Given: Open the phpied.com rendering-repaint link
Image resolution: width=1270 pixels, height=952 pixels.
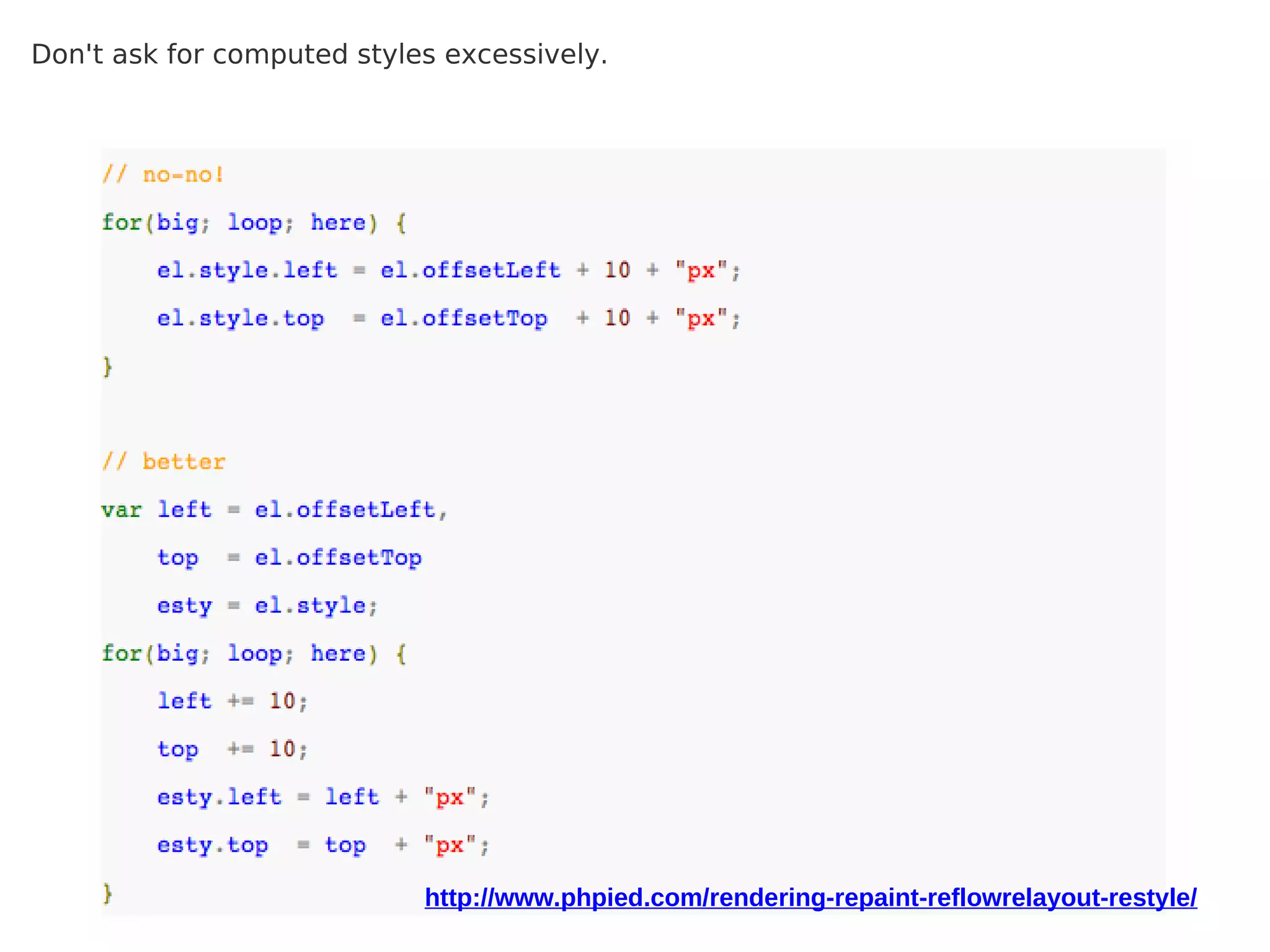Looking at the screenshot, I should 810,897.
